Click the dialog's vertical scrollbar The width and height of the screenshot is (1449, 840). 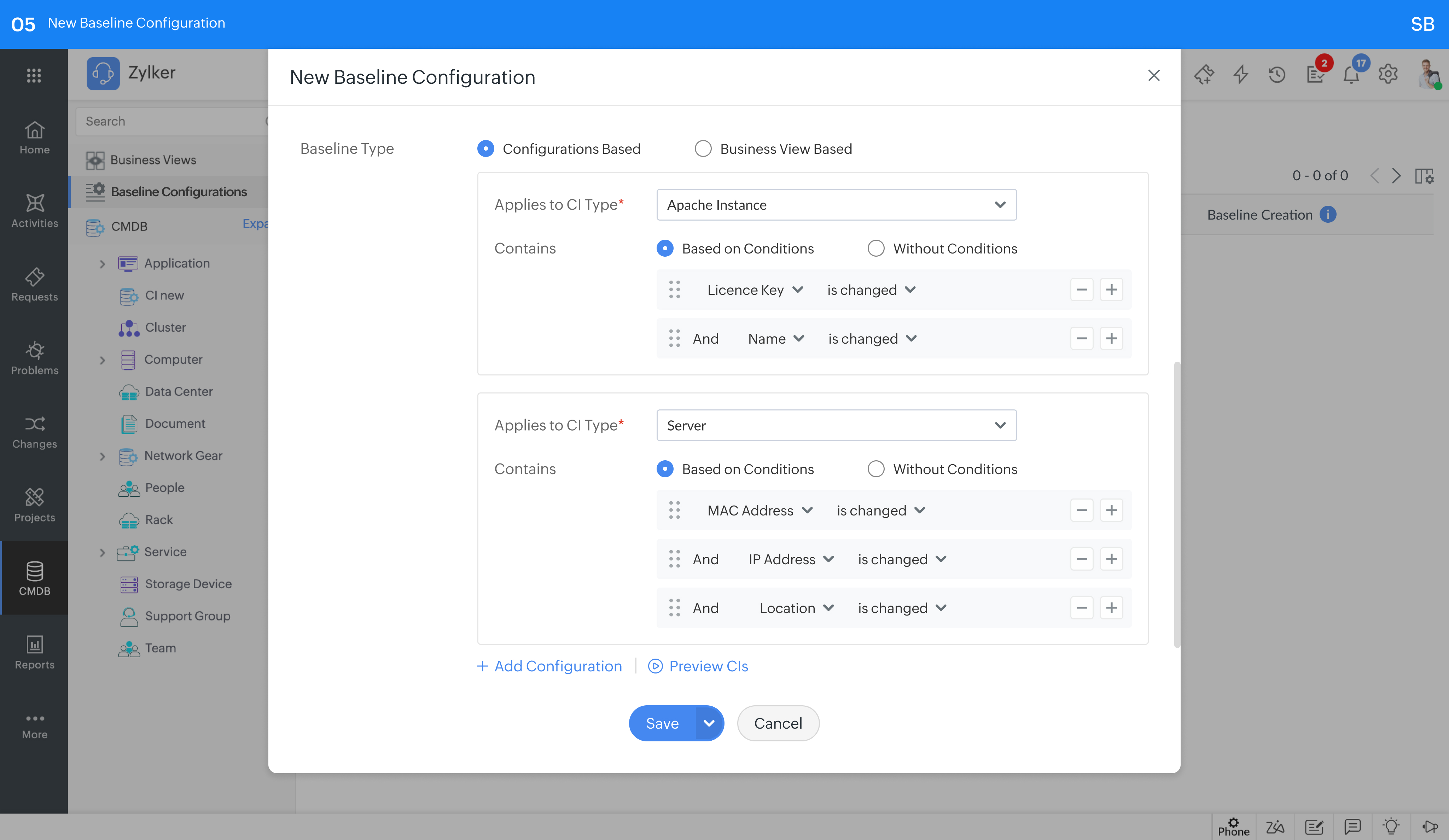(1176, 505)
